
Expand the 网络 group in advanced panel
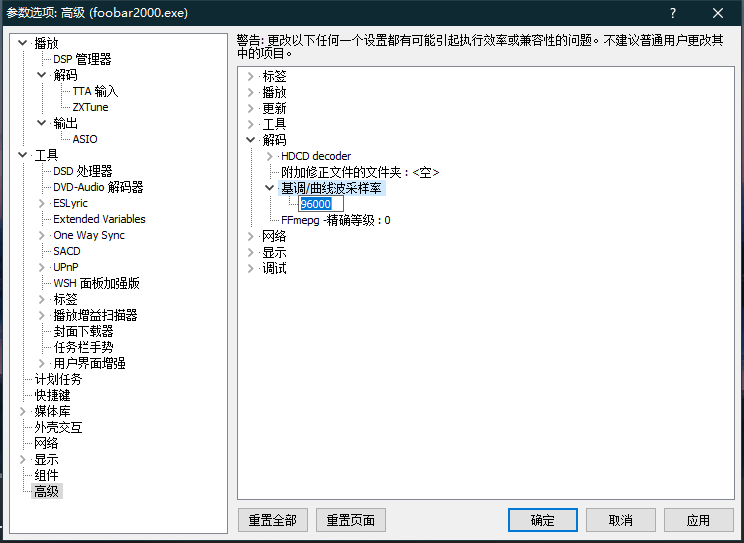pyautogui.click(x=251, y=236)
